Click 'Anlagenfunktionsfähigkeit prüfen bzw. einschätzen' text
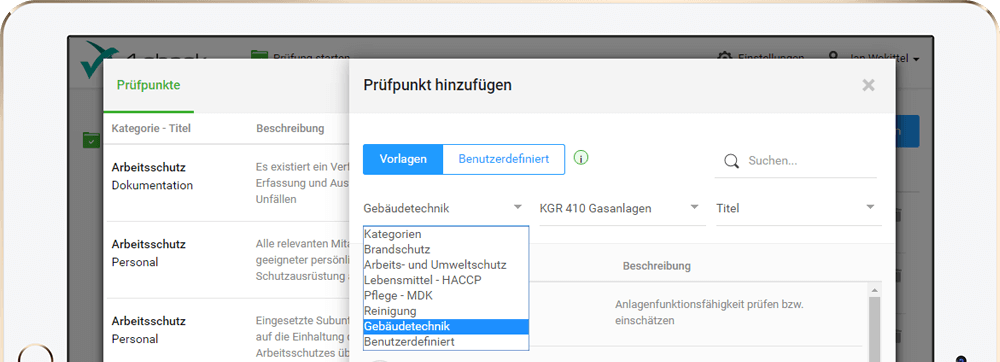This screenshot has height=362, width=1000. click(x=709, y=313)
